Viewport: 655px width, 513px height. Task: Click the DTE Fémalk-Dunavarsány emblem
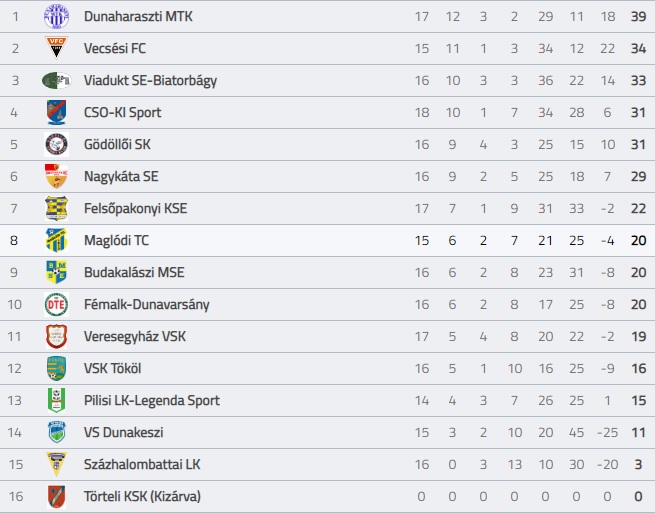click(x=56, y=304)
